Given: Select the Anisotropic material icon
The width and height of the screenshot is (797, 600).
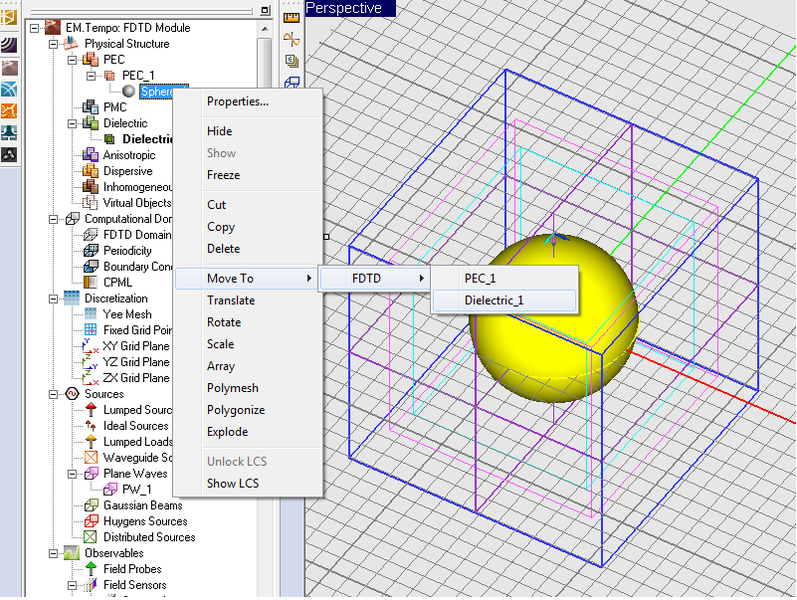Looking at the screenshot, I should click(x=91, y=155).
